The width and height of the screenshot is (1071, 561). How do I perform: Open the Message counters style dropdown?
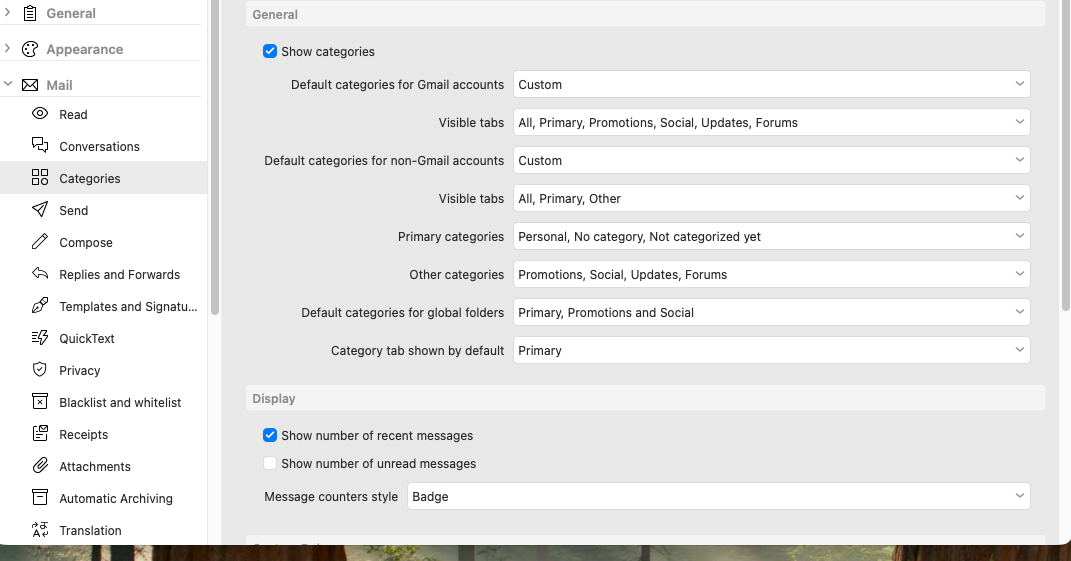coord(718,496)
